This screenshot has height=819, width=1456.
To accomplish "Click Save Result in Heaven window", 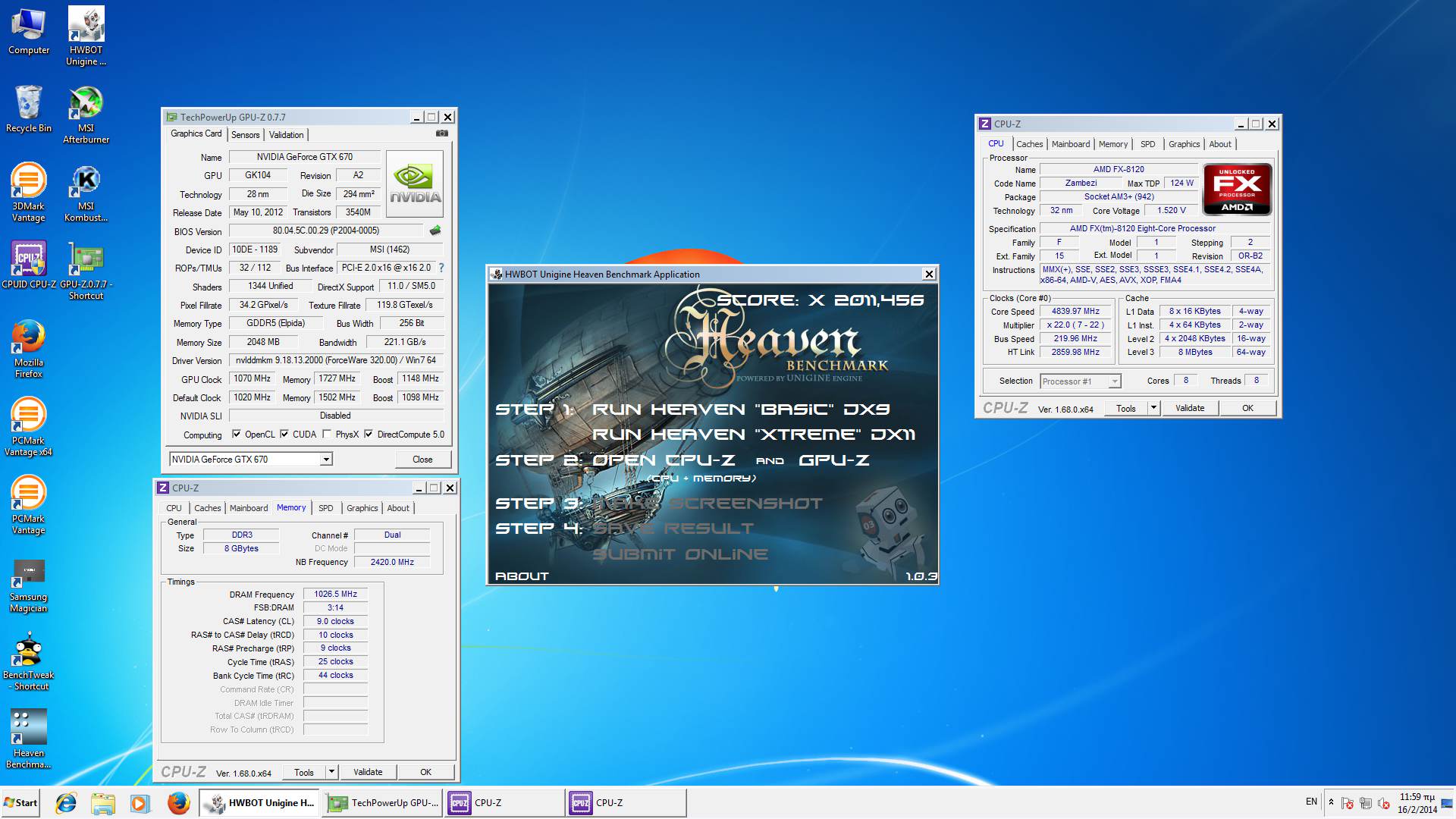I will [673, 529].
